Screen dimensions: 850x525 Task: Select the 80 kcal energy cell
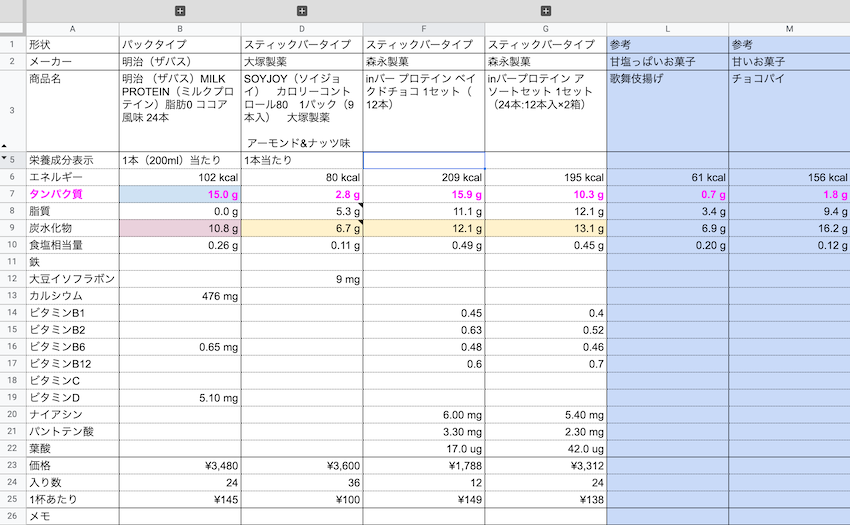coord(302,177)
